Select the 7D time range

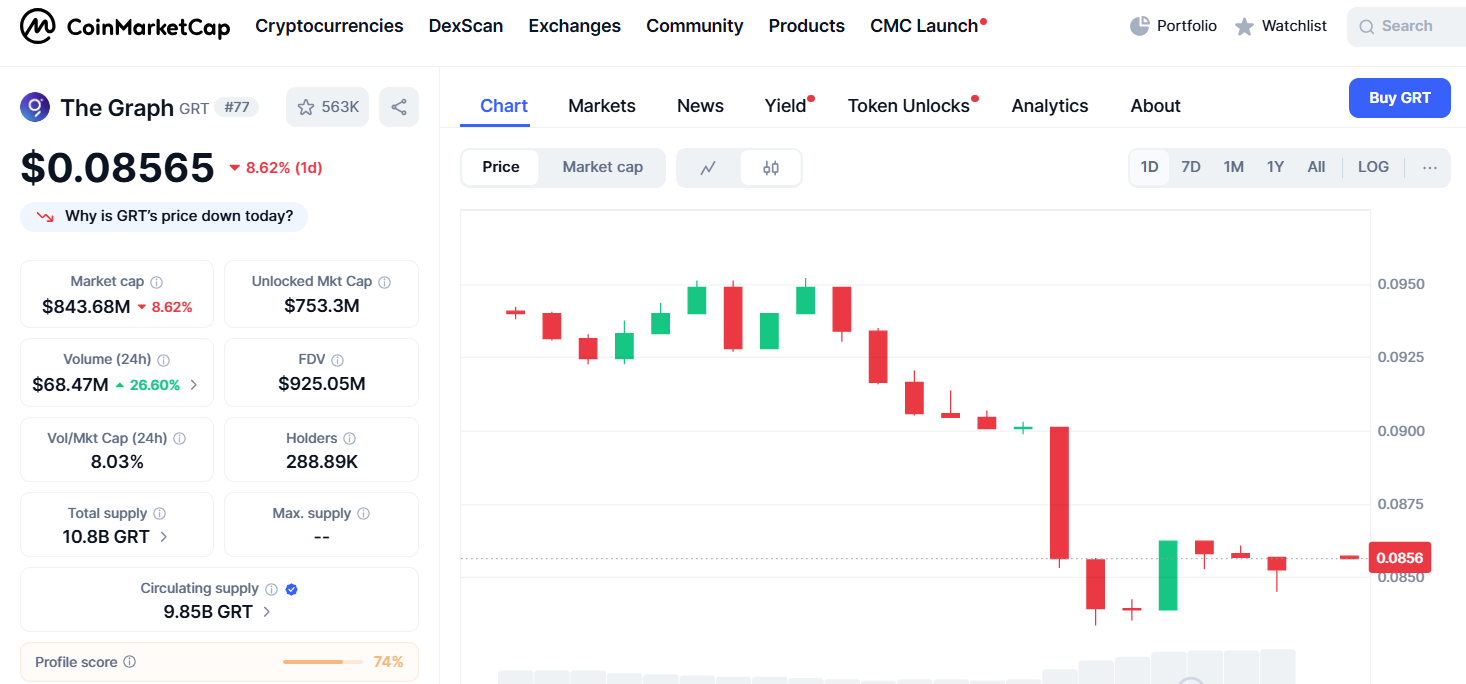point(1191,167)
